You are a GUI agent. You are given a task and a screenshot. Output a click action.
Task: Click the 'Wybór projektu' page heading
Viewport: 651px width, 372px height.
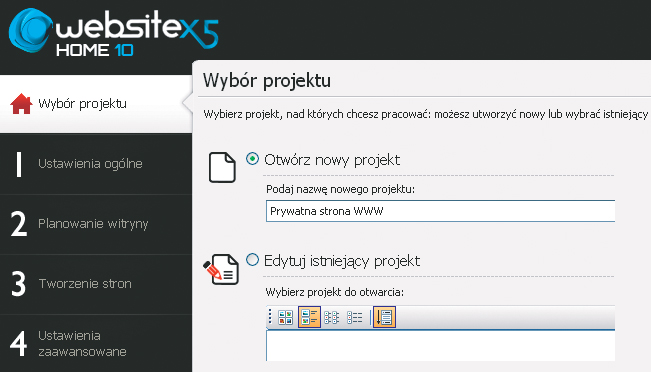point(267,81)
